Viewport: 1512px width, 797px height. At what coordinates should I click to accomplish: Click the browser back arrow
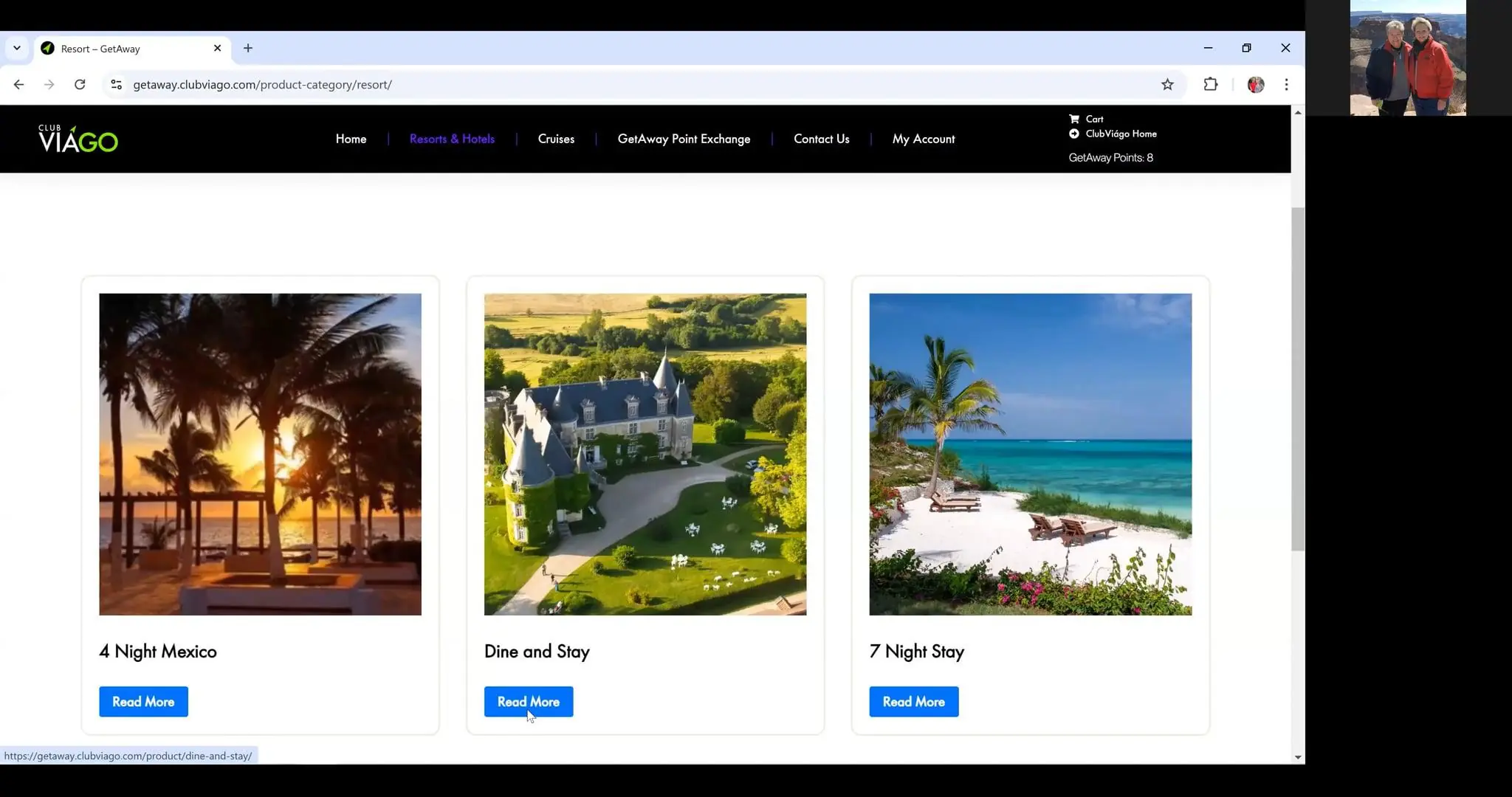[x=19, y=85]
